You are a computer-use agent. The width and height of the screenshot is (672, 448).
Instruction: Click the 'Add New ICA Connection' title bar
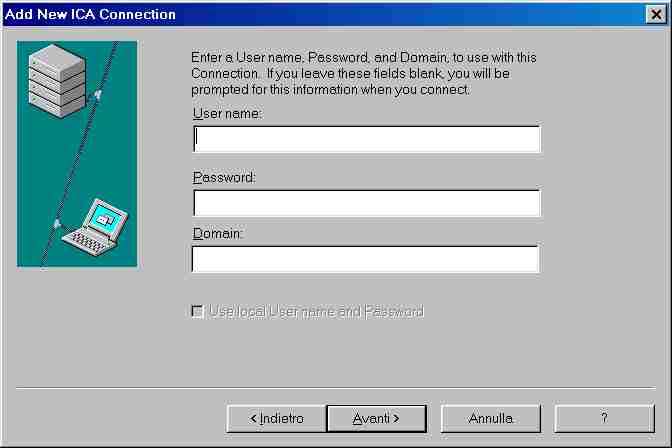tap(300, 14)
